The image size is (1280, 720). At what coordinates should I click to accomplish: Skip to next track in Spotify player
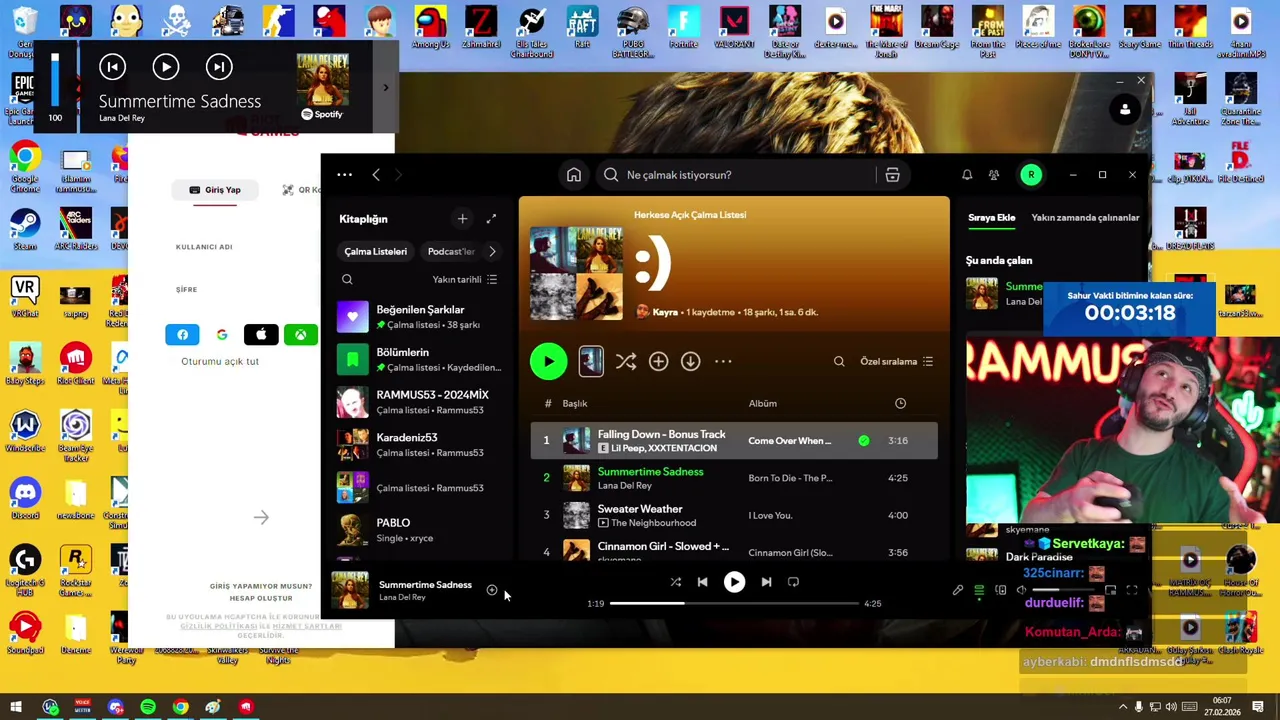tap(766, 582)
